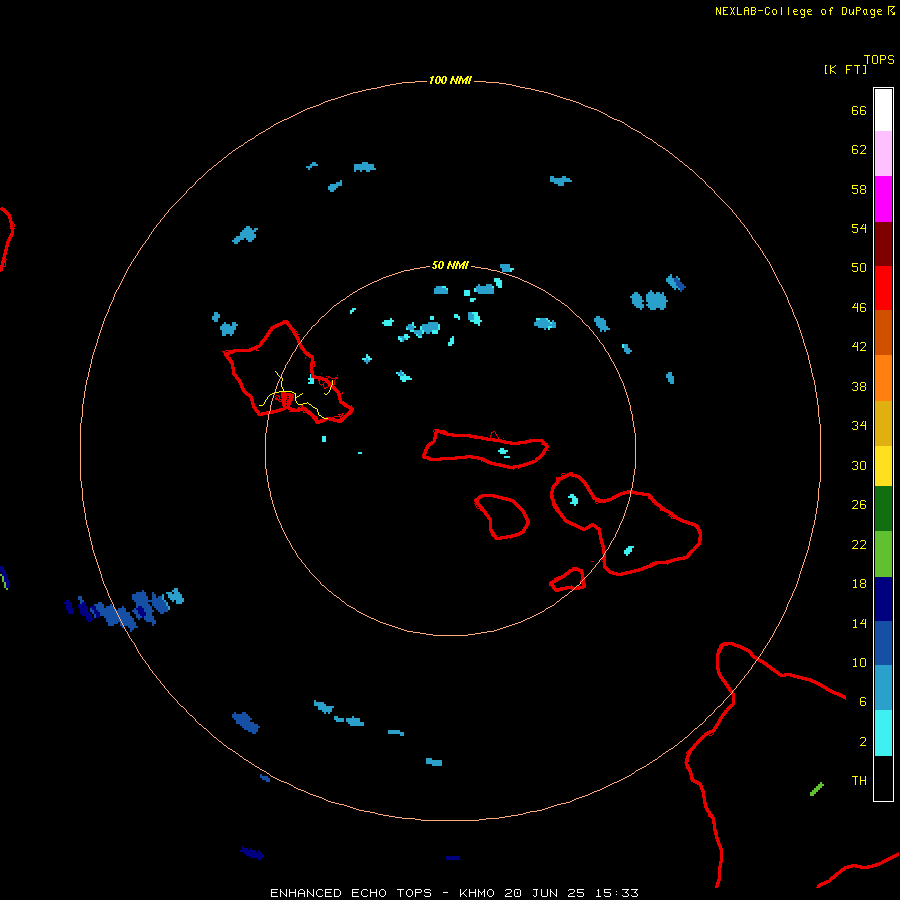Pick the bright orange legend swatch

[x=883, y=378]
